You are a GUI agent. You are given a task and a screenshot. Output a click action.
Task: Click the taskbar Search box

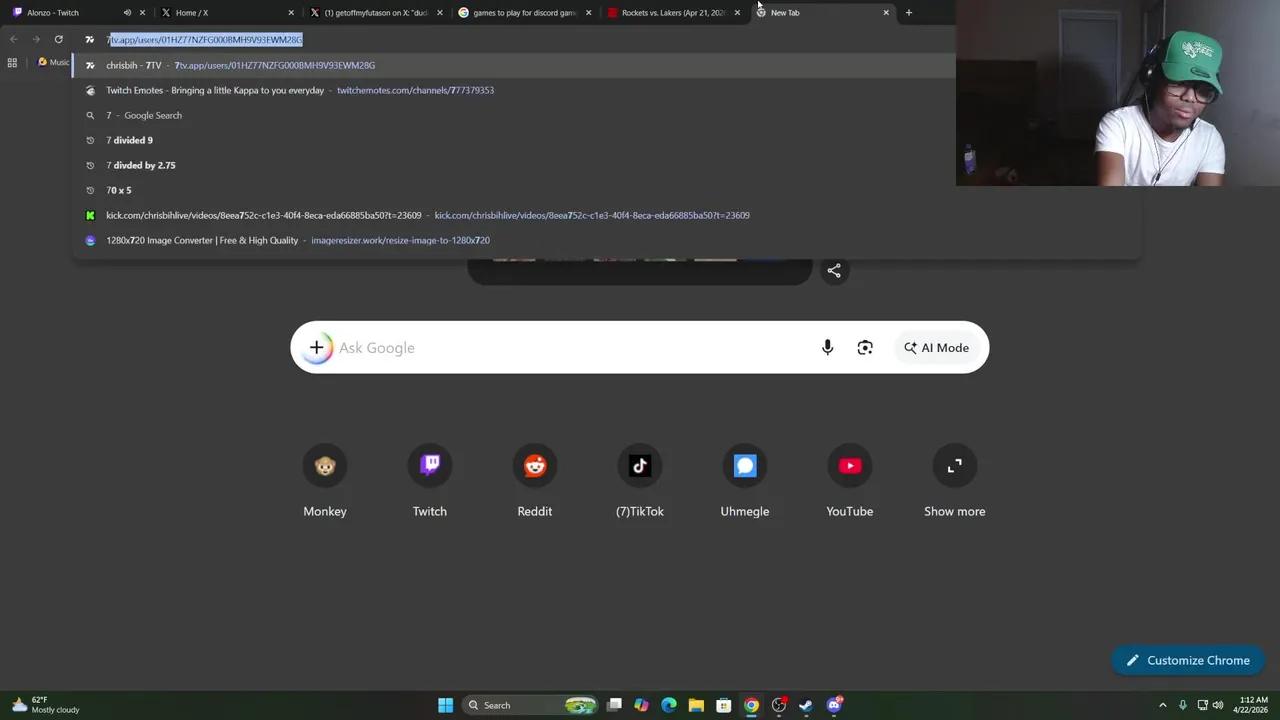click(x=532, y=705)
